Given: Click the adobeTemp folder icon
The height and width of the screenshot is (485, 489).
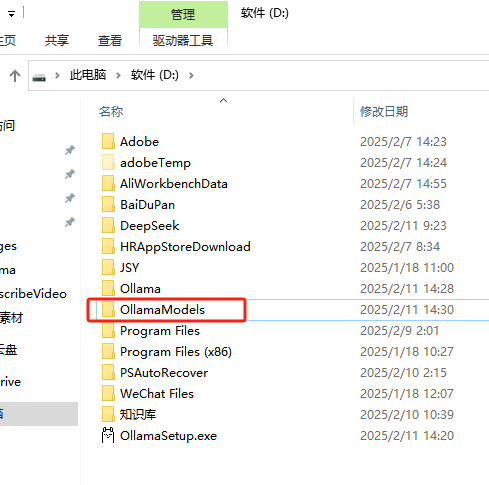Looking at the screenshot, I should [x=108, y=162].
